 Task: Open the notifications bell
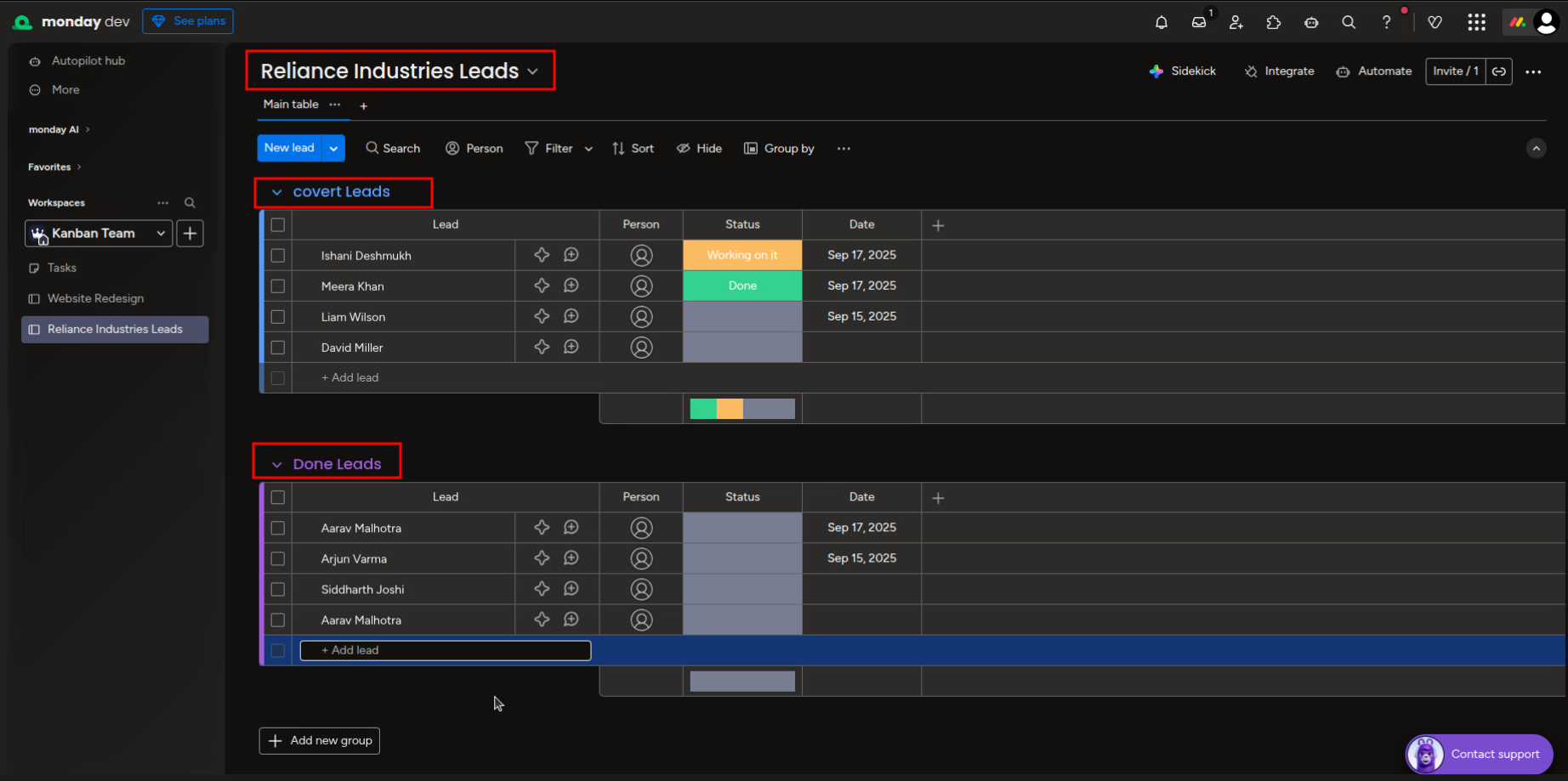1161,22
